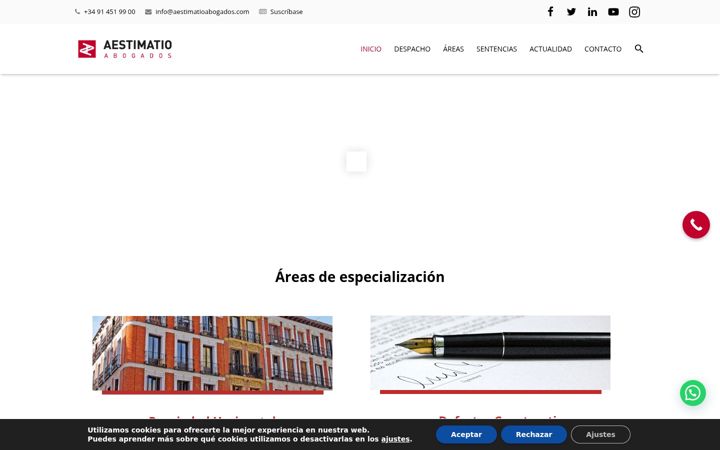Open the green WhatsApp chat button
Image resolution: width=720 pixels, height=450 pixels.
coord(693,393)
